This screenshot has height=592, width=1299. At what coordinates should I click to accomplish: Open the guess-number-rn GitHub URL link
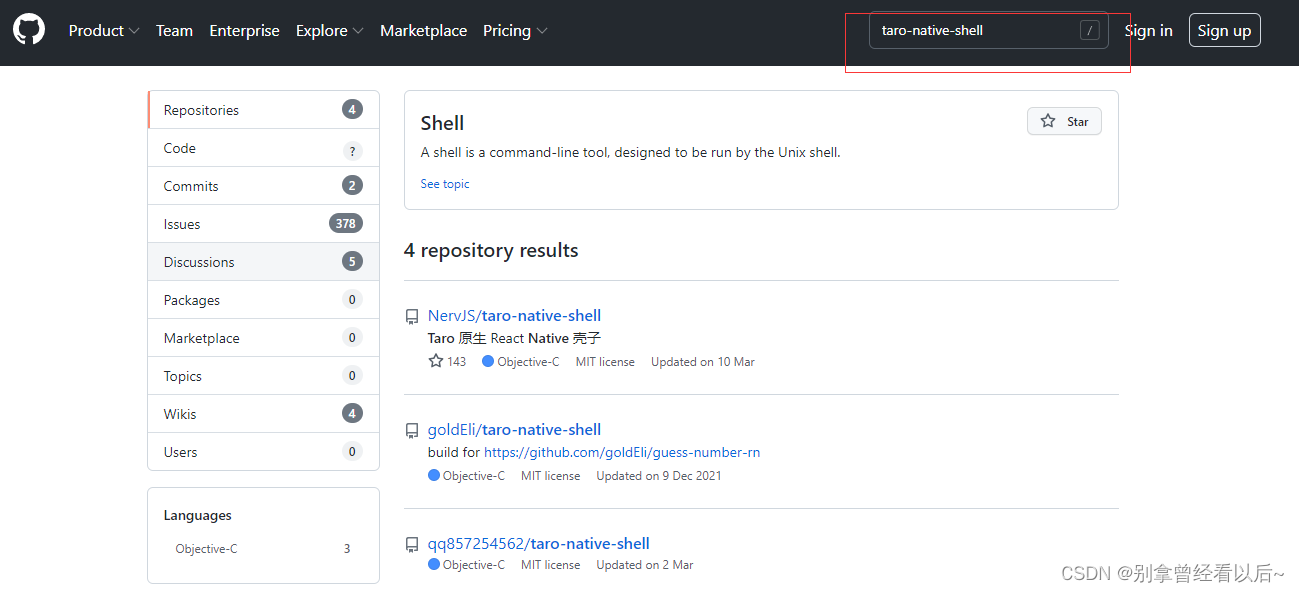622,453
